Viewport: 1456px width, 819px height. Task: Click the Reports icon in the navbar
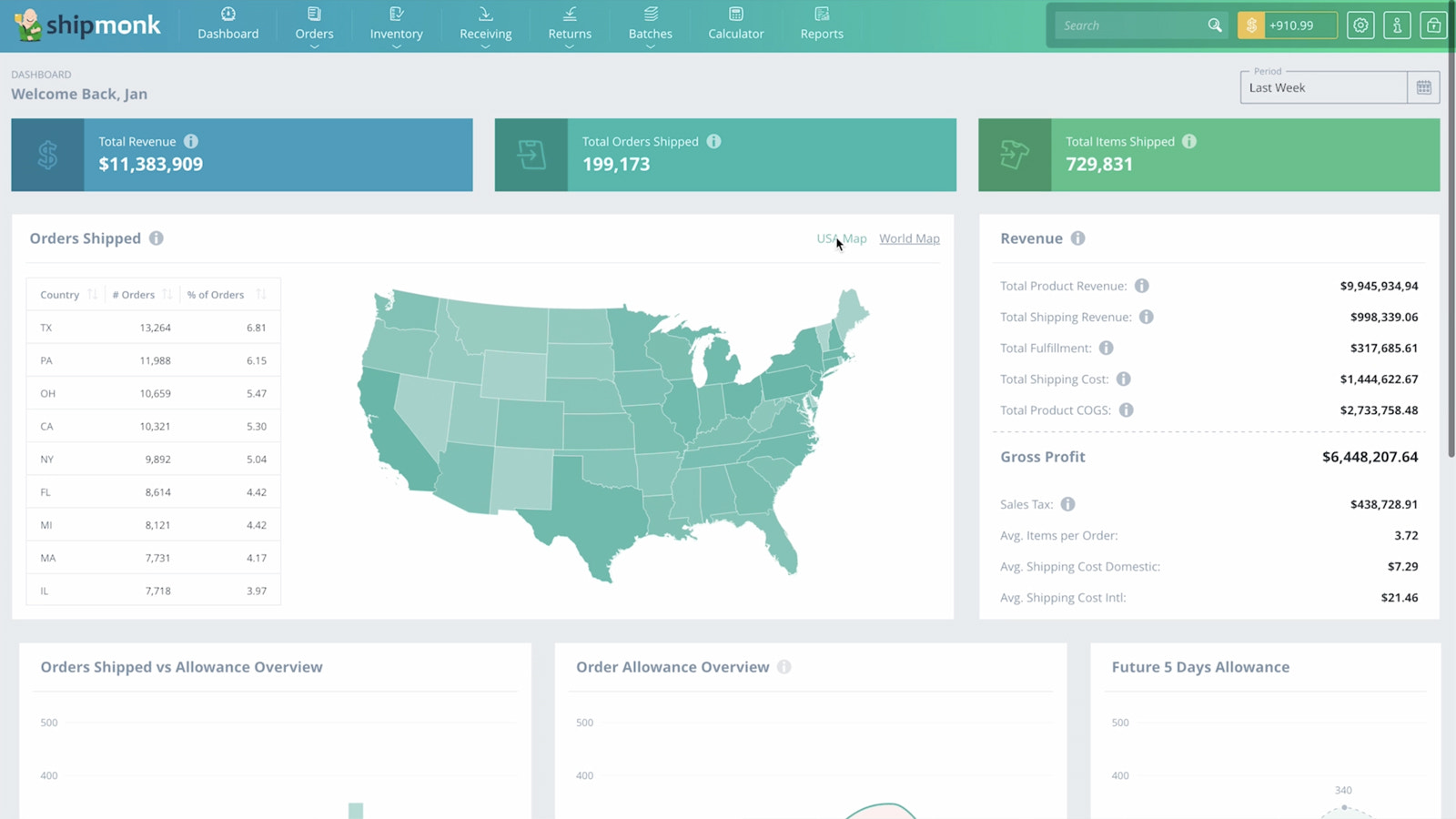[821, 15]
